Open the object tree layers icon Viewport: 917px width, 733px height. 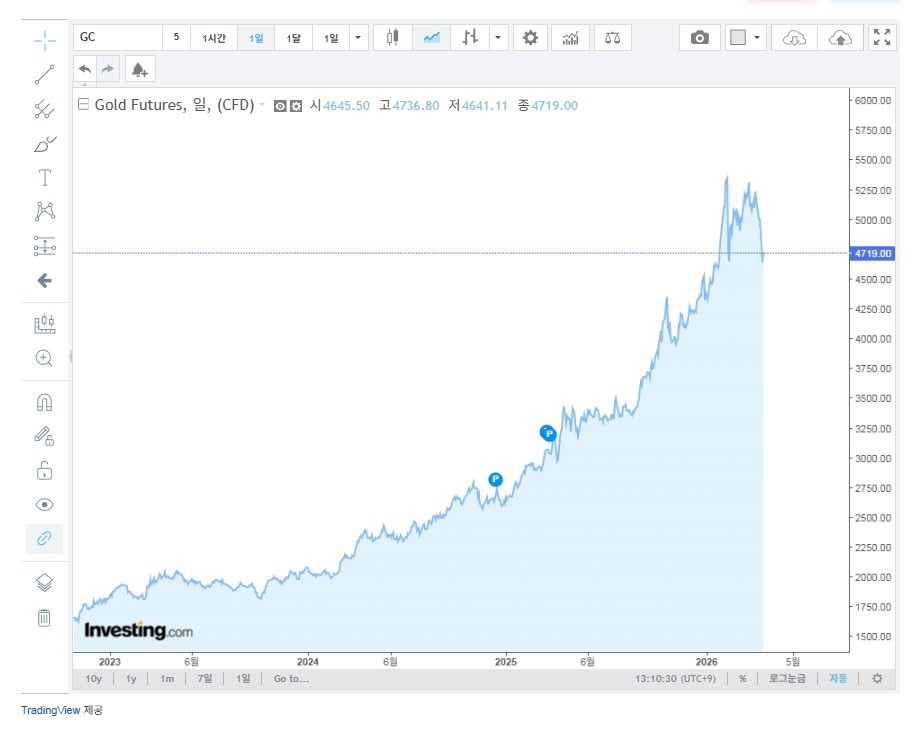tap(44, 583)
